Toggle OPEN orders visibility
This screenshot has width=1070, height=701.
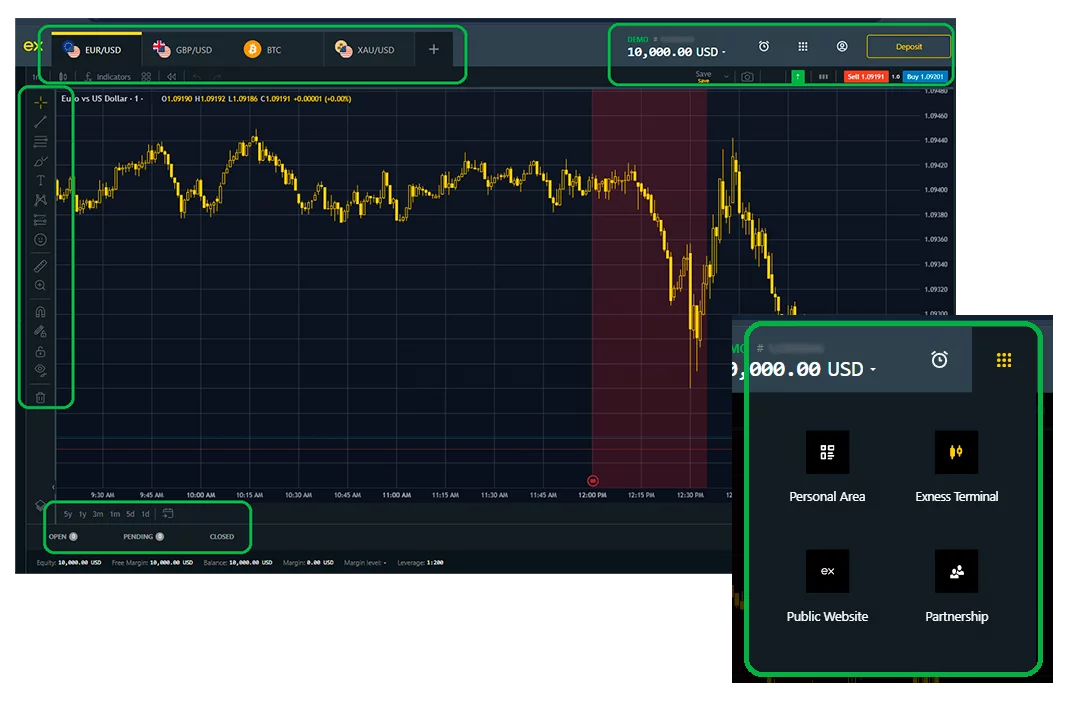[x=73, y=537]
